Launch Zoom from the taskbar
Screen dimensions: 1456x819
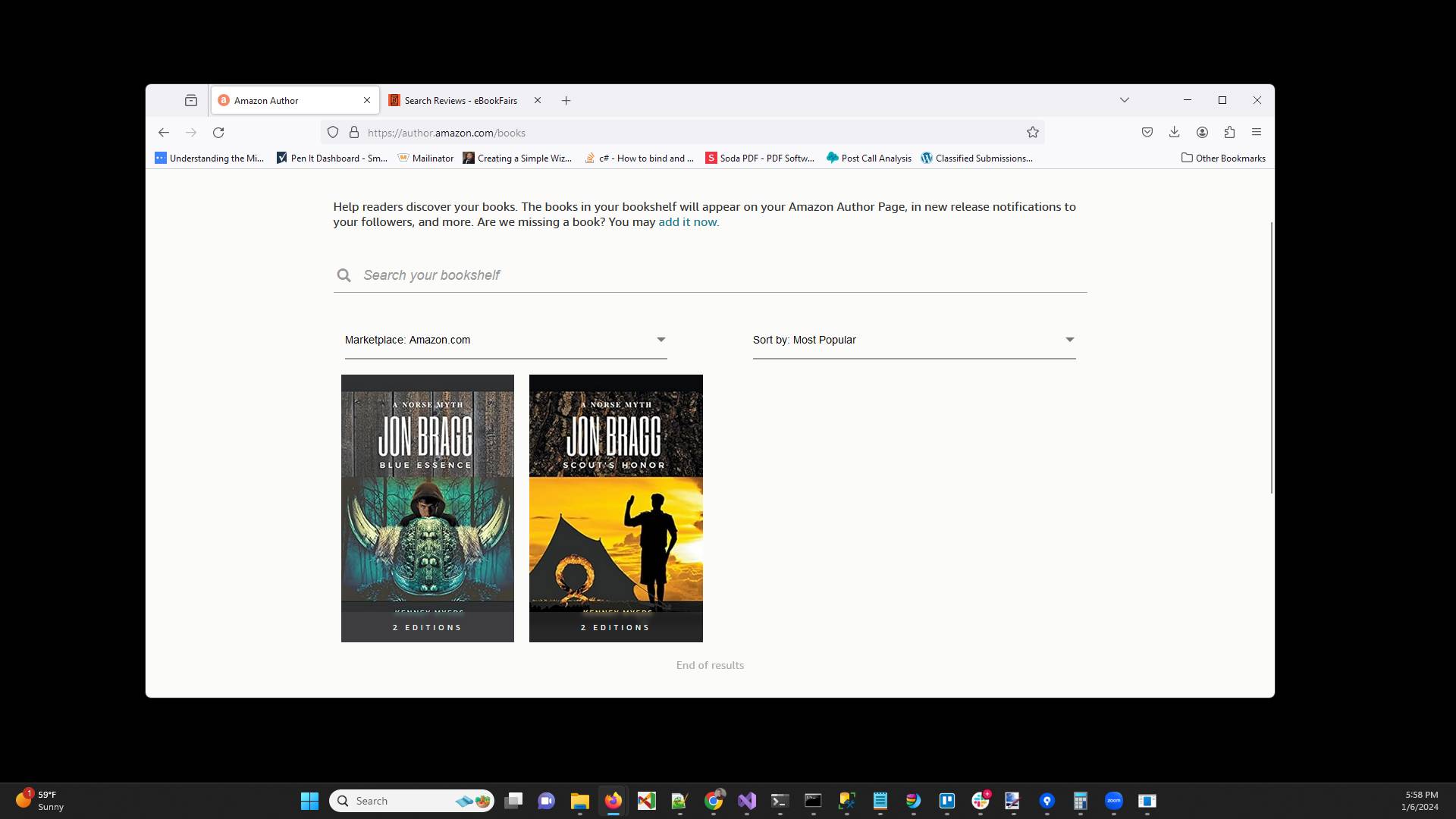point(1114,800)
